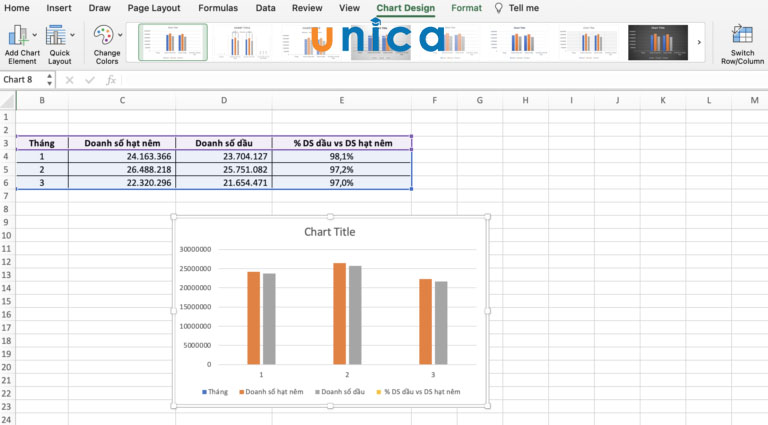Screen dimensions: 768x425
Task: Select row 7 header
Action: point(6,196)
